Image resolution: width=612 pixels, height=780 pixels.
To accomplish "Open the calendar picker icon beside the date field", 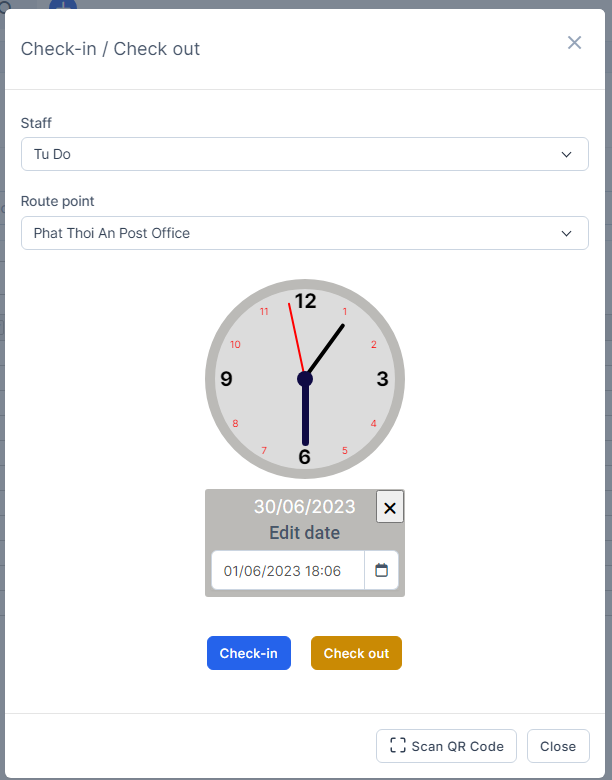I will point(381,570).
